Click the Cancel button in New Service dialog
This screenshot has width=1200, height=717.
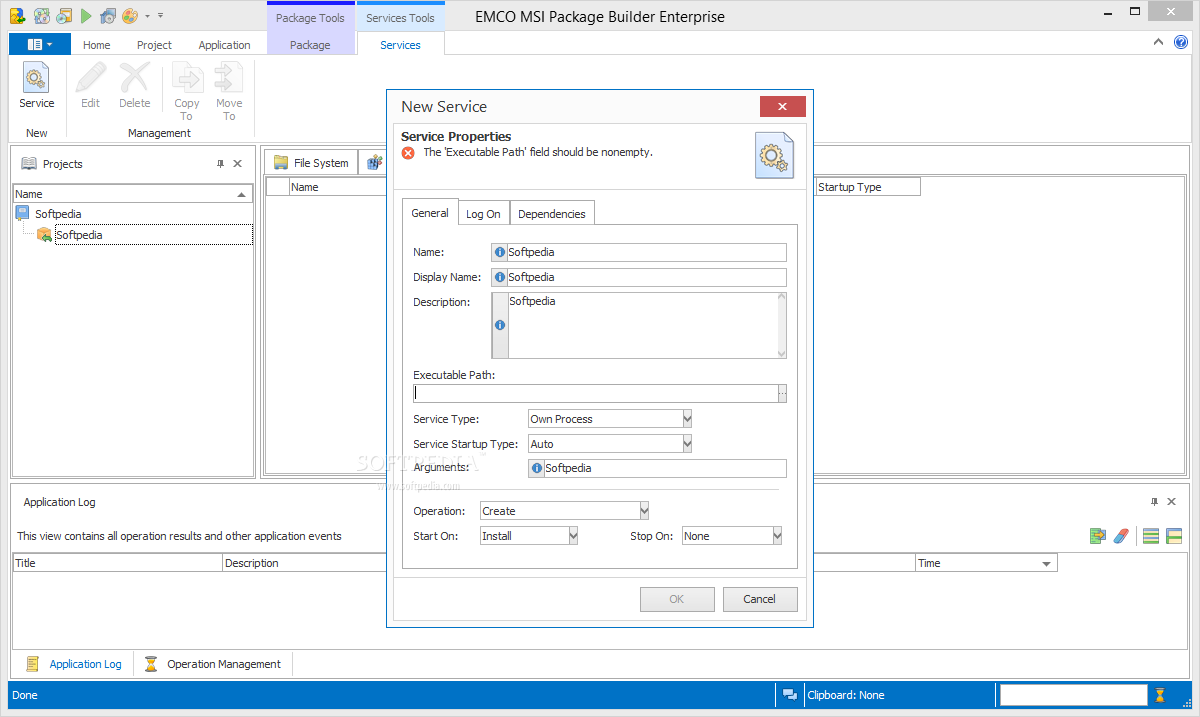tap(760, 599)
